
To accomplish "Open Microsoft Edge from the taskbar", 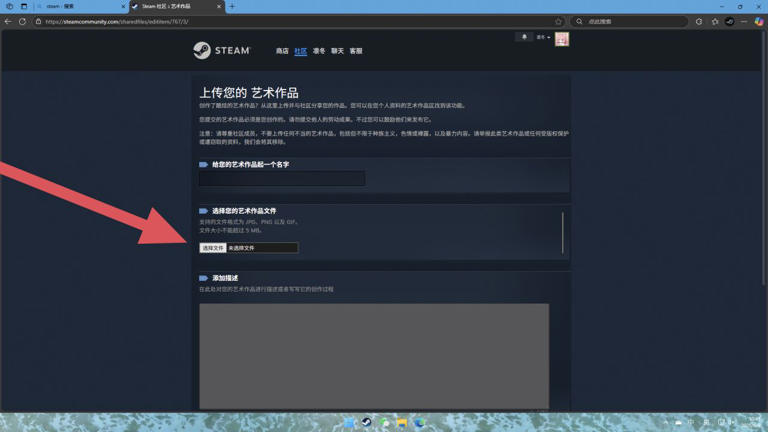I will click(420, 422).
